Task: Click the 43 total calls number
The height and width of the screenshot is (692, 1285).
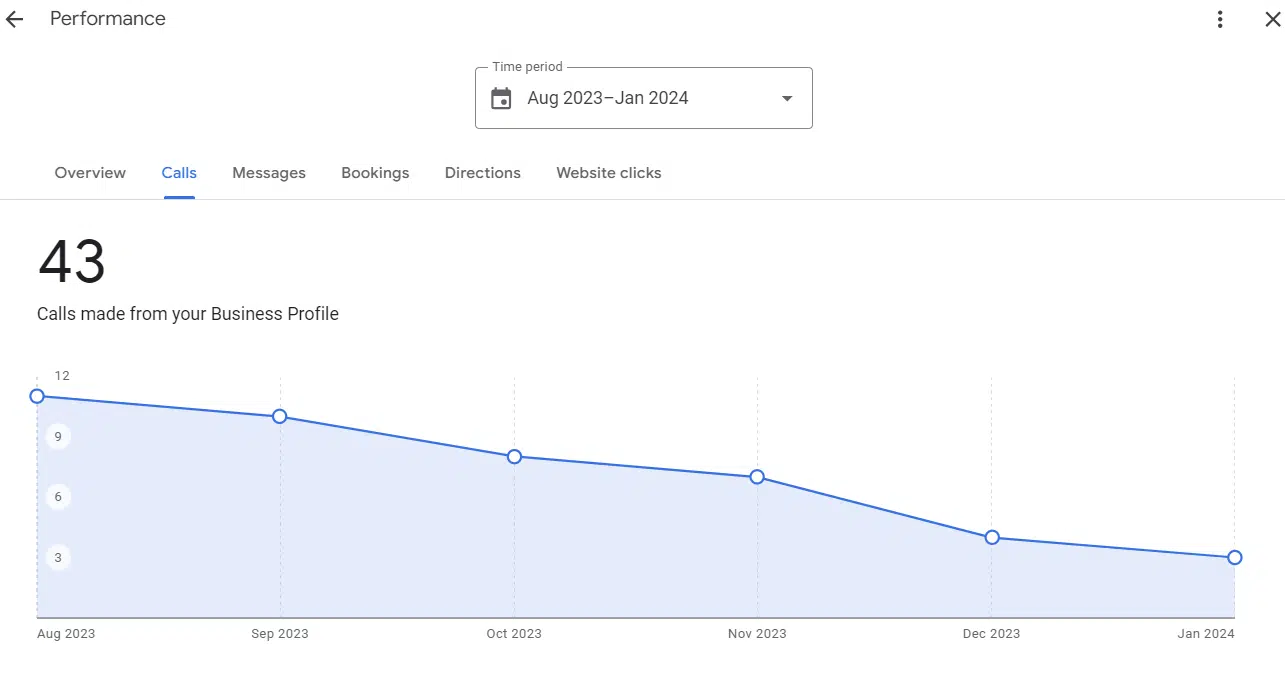Action: point(72,262)
